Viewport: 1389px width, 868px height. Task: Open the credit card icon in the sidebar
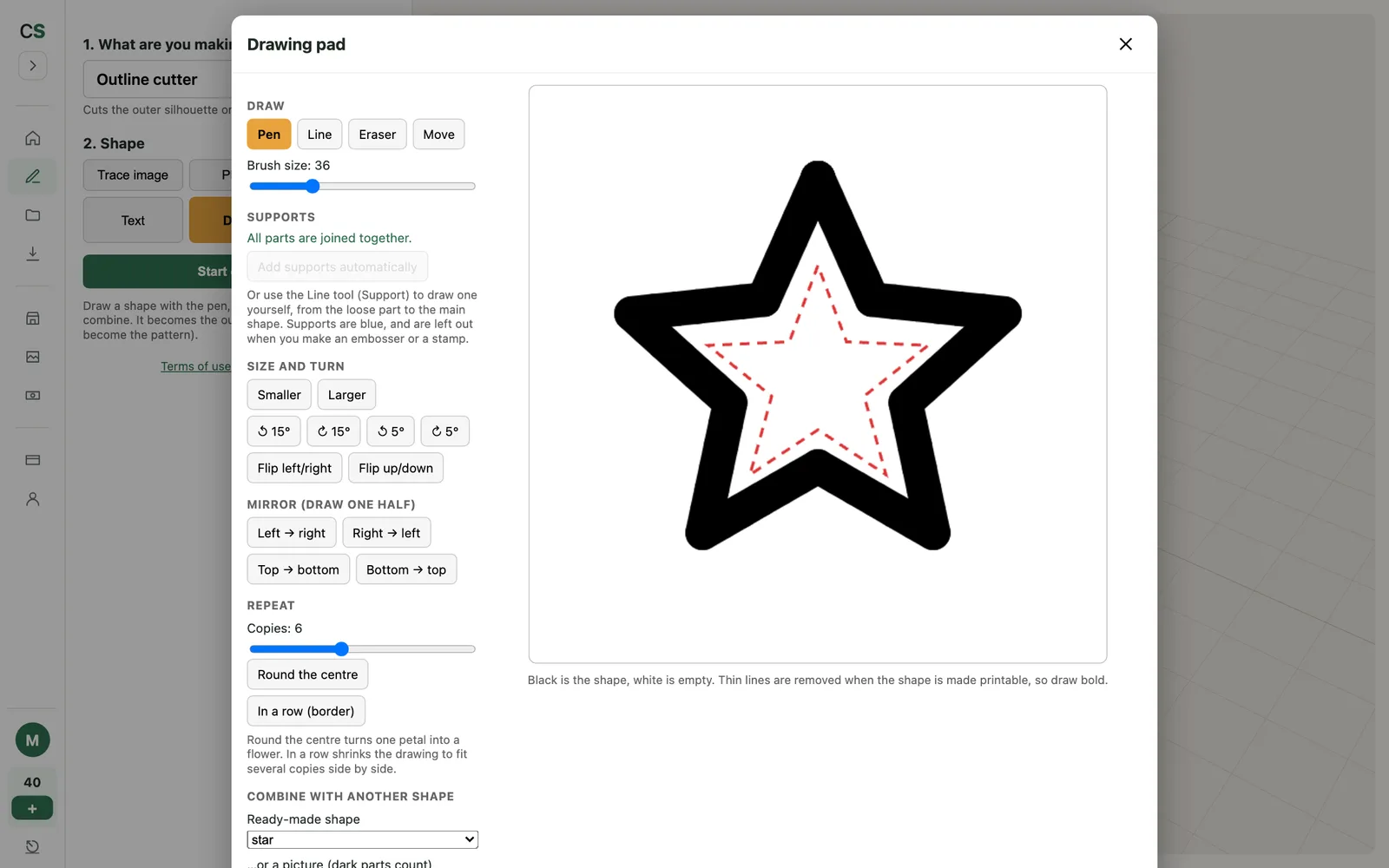[32, 460]
